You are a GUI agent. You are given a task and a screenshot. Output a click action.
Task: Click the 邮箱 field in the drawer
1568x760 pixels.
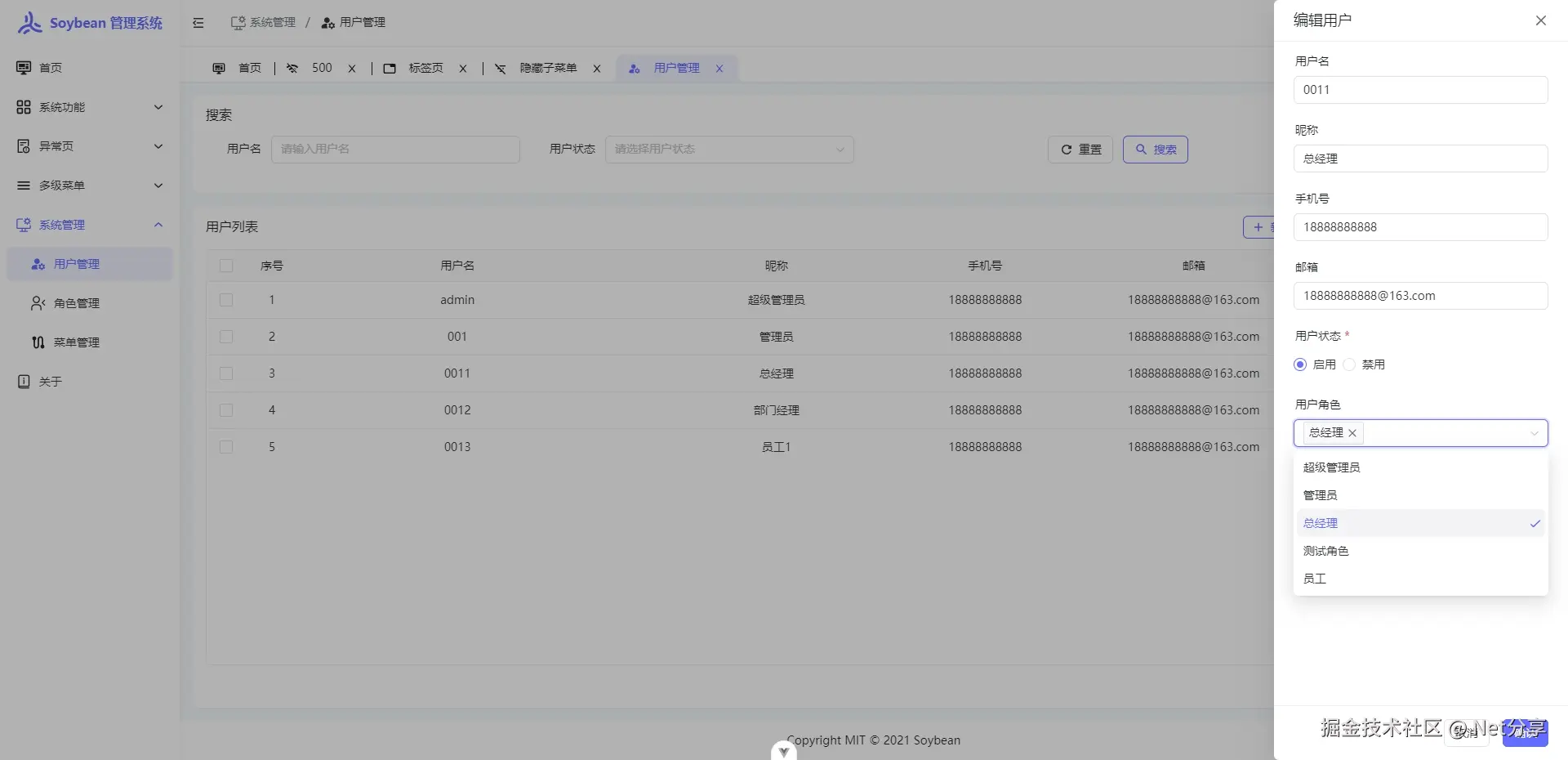coord(1420,296)
